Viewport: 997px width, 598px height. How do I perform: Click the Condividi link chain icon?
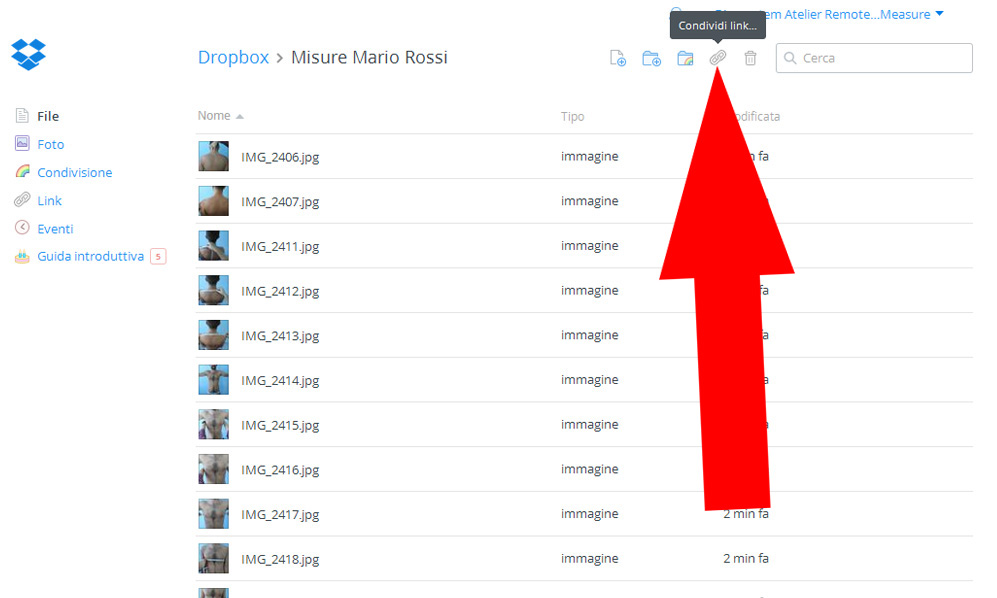coord(717,58)
